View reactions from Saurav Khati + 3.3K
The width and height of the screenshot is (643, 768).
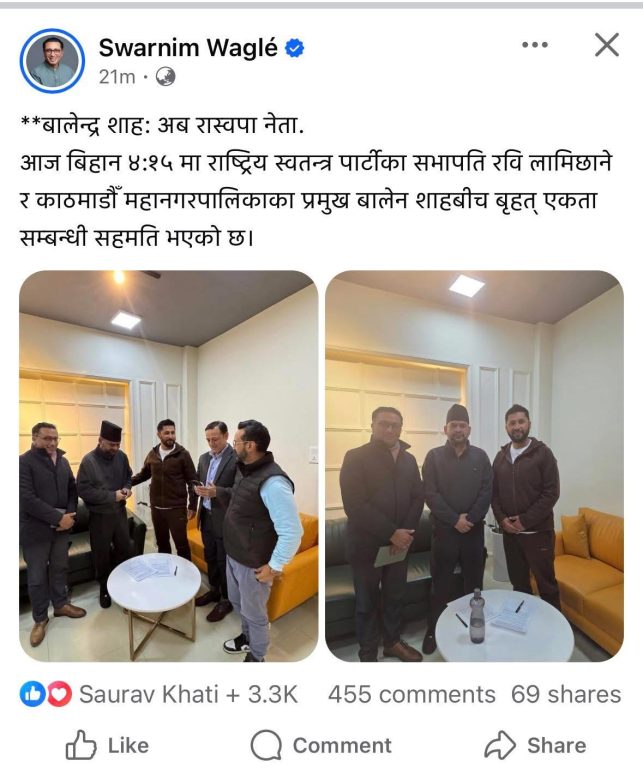189,694
